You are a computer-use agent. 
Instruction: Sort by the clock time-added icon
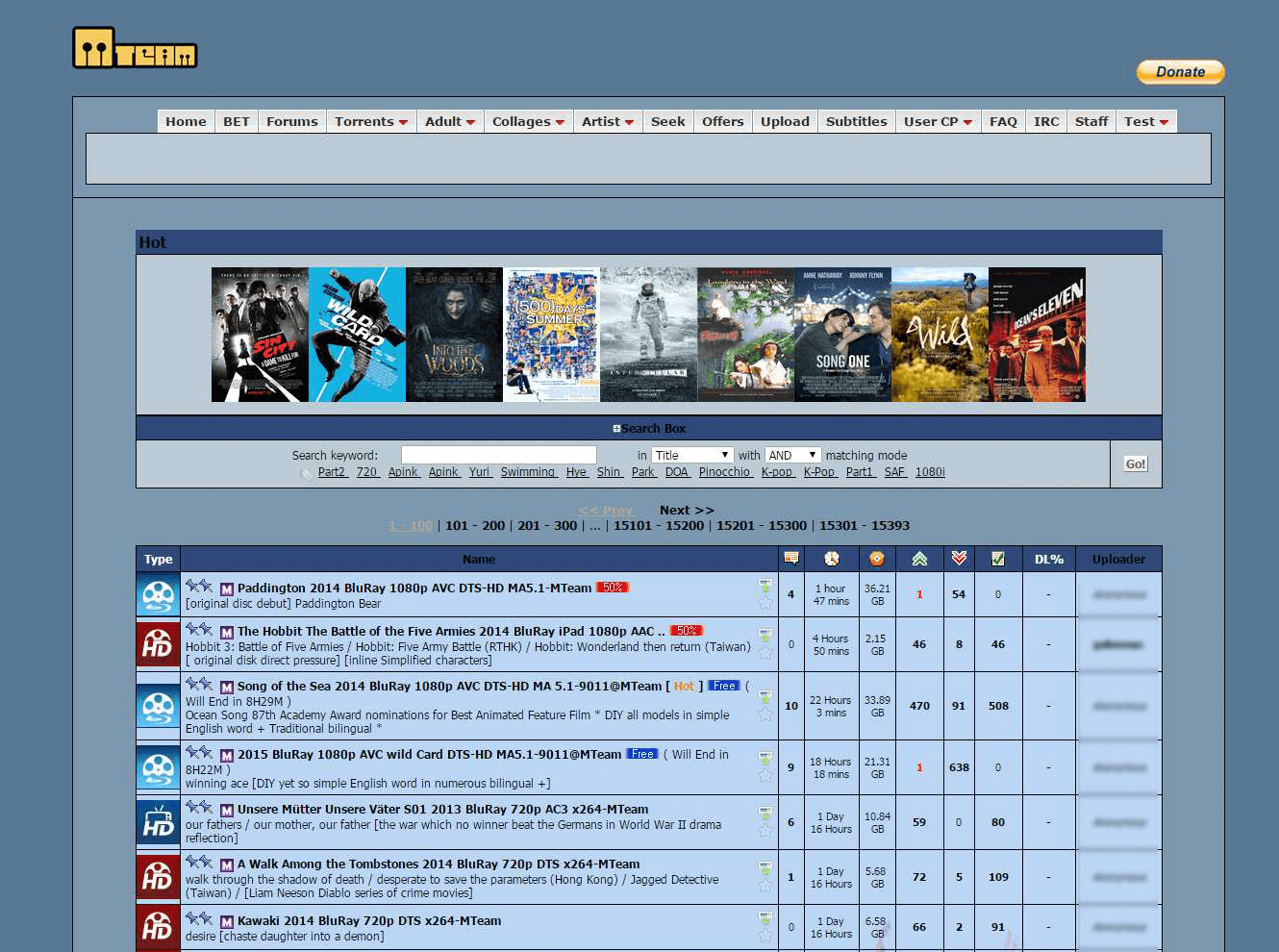[832, 559]
